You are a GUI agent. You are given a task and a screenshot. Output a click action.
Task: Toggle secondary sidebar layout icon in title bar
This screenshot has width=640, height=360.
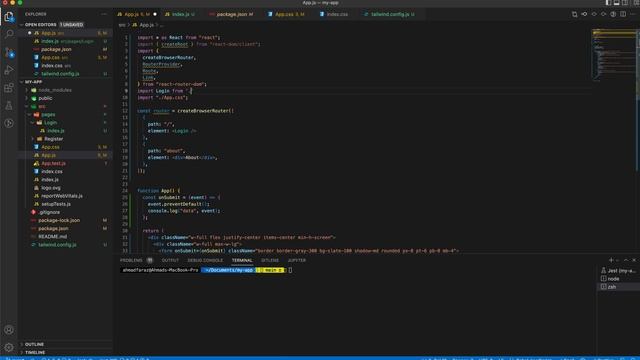(625, 3)
